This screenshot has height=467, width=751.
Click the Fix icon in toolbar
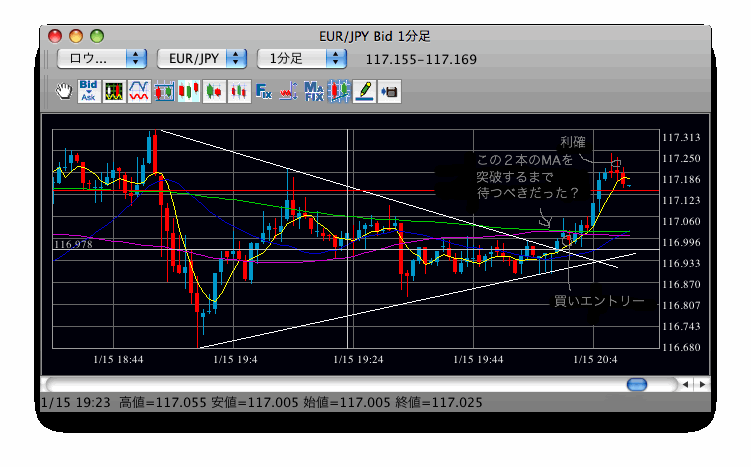click(263, 91)
